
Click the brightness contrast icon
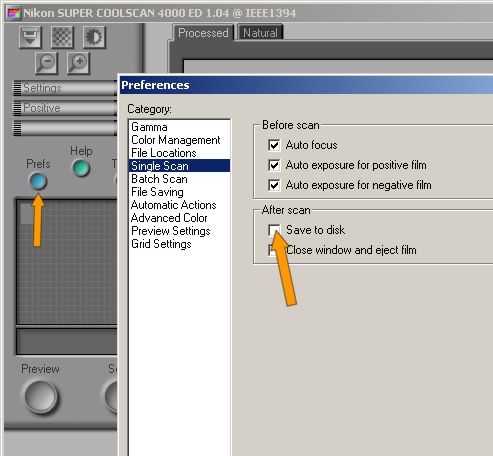click(94, 37)
